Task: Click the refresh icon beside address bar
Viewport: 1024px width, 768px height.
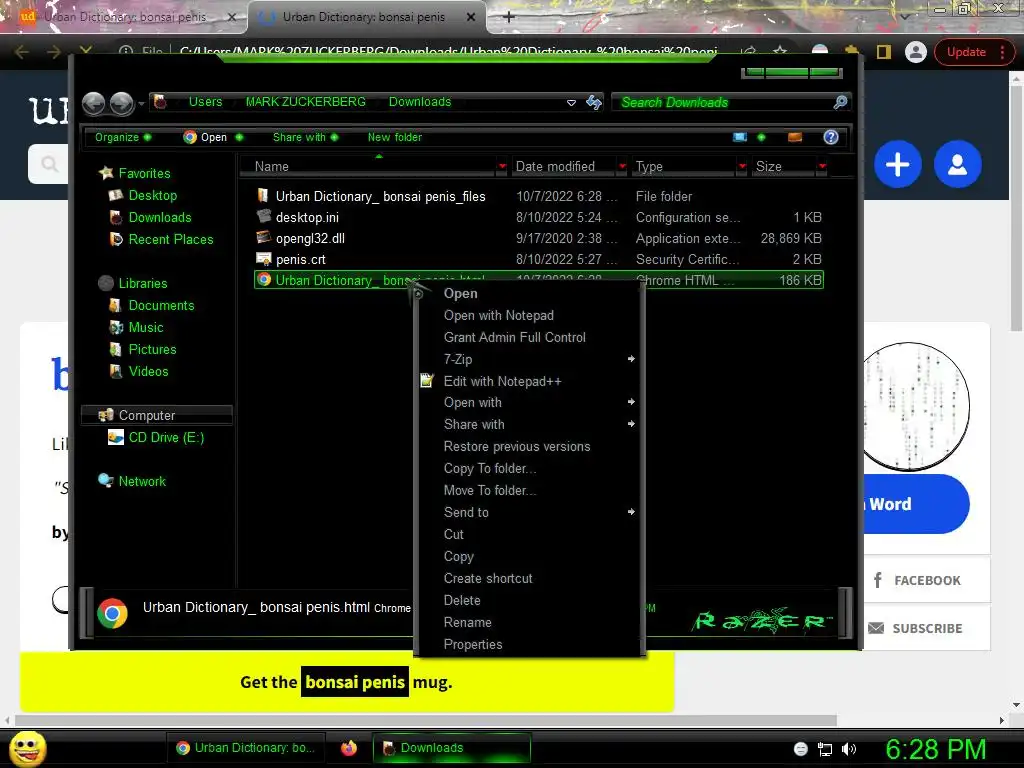Action: (x=594, y=102)
